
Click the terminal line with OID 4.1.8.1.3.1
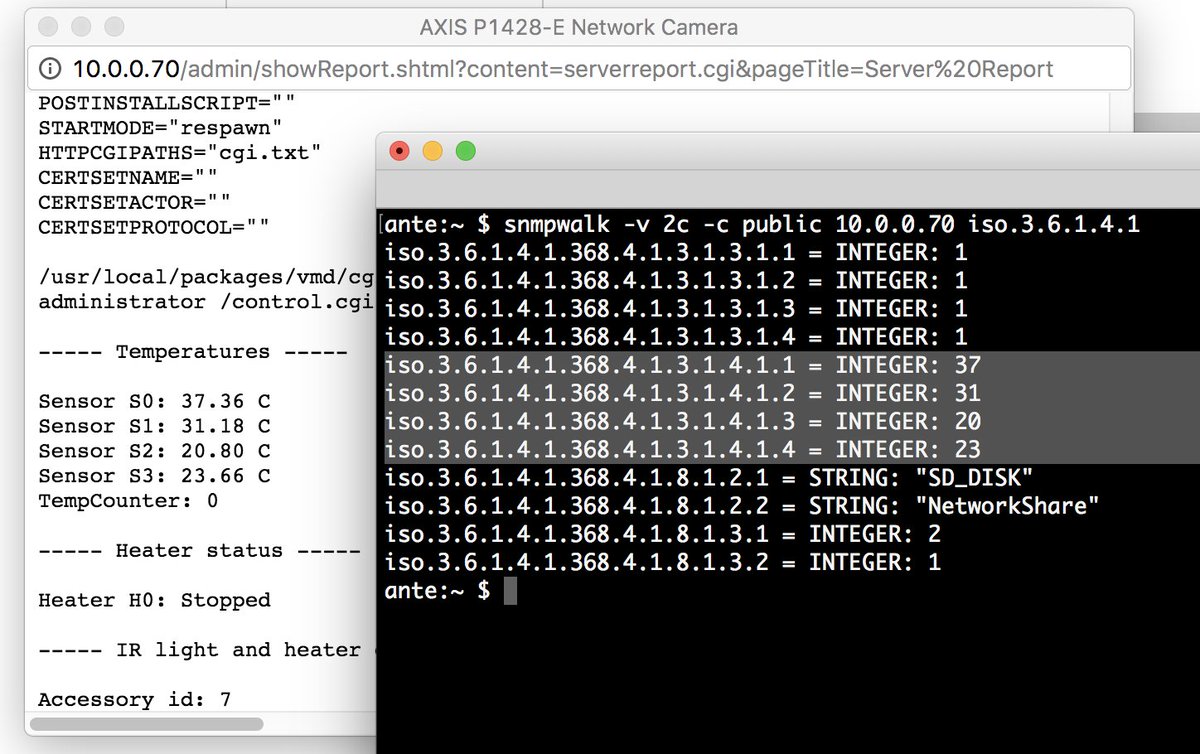pyautogui.click(x=663, y=534)
